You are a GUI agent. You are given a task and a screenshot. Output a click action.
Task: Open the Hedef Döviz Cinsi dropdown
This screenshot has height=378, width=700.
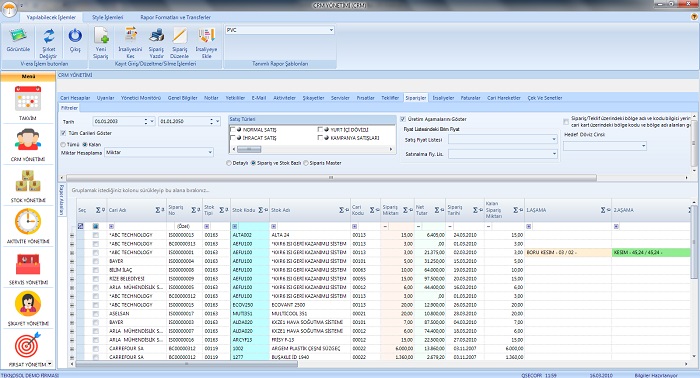[643, 146]
